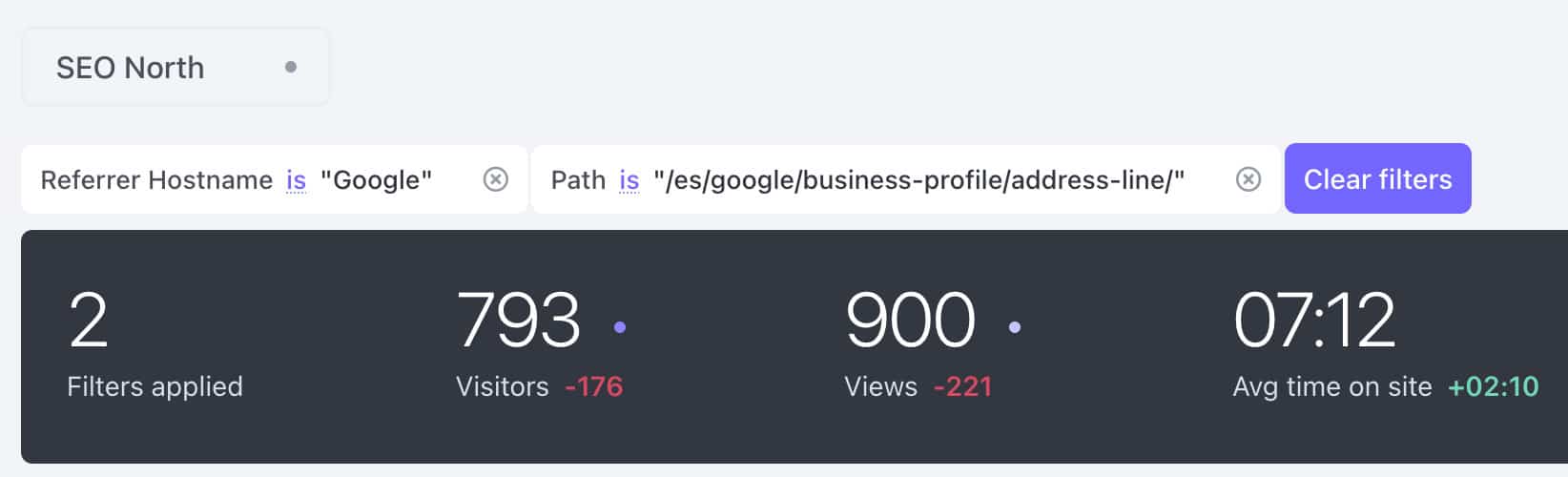The width and height of the screenshot is (1568, 477).
Task: Change the Referrer Hostname "is" operator
Action: click(296, 179)
